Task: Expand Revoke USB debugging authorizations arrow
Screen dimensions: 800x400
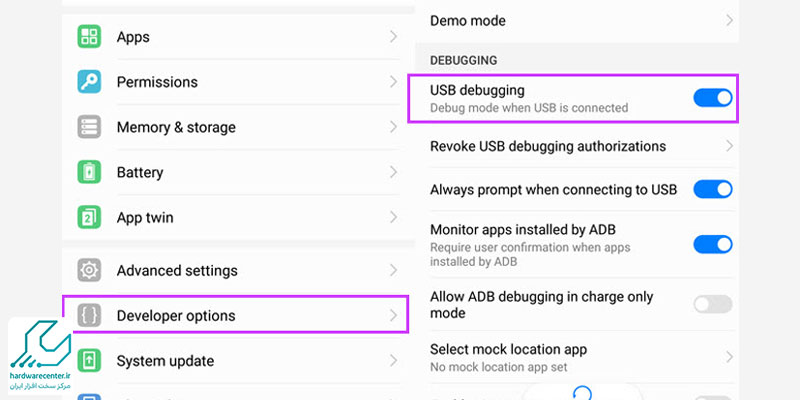Action: click(730, 146)
